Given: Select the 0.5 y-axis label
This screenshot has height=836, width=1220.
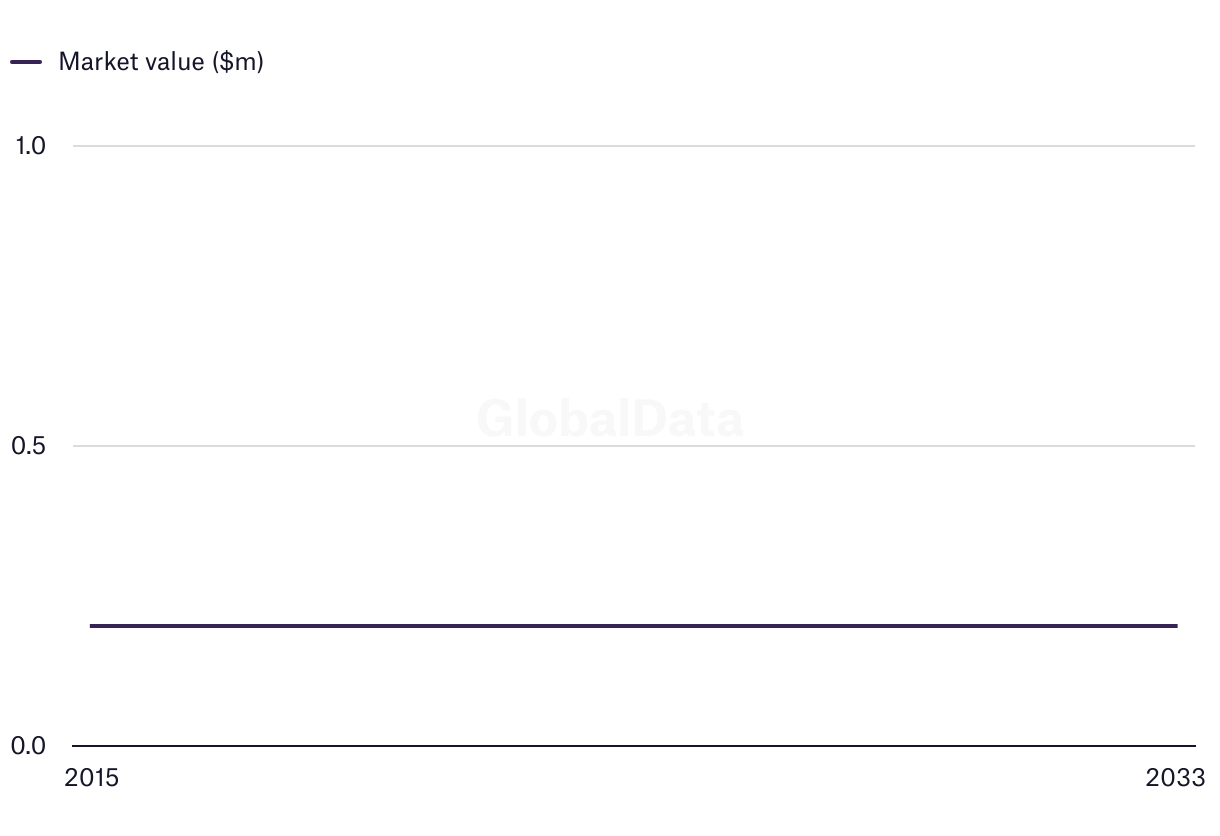Looking at the screenshot, I should [30, 446].
